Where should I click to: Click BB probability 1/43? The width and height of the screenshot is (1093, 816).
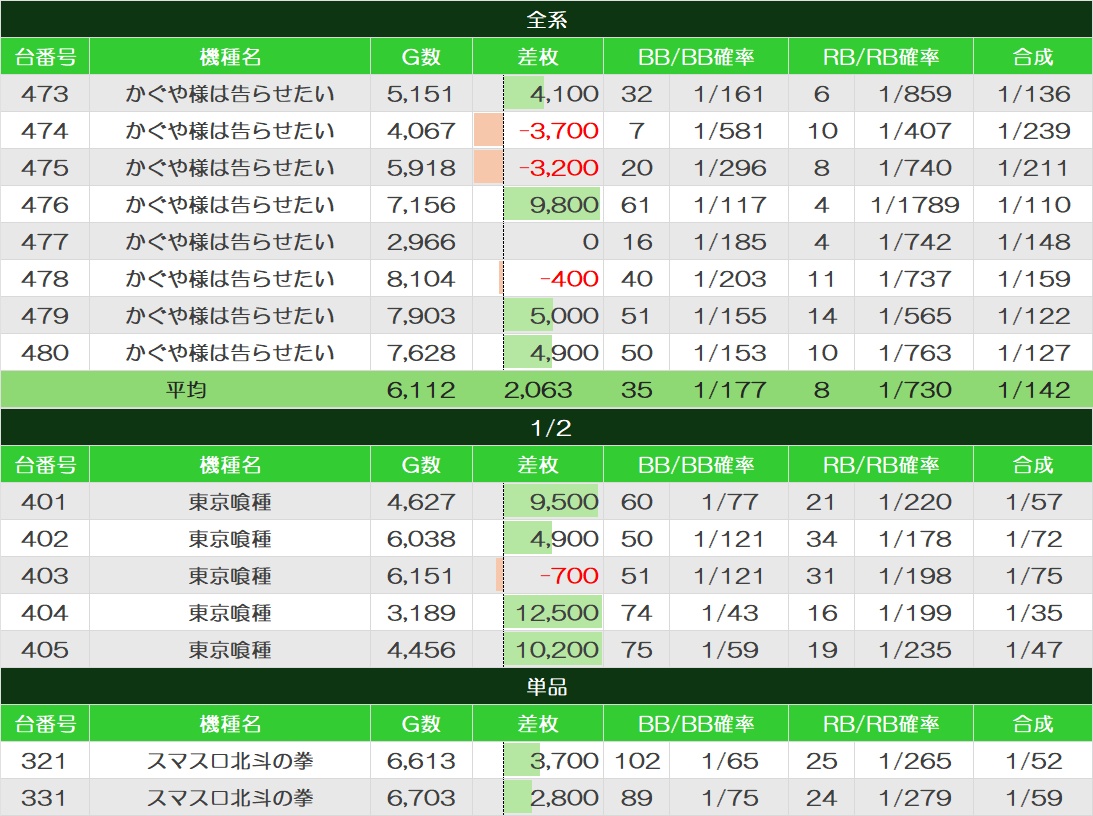[x=729, y=612]
